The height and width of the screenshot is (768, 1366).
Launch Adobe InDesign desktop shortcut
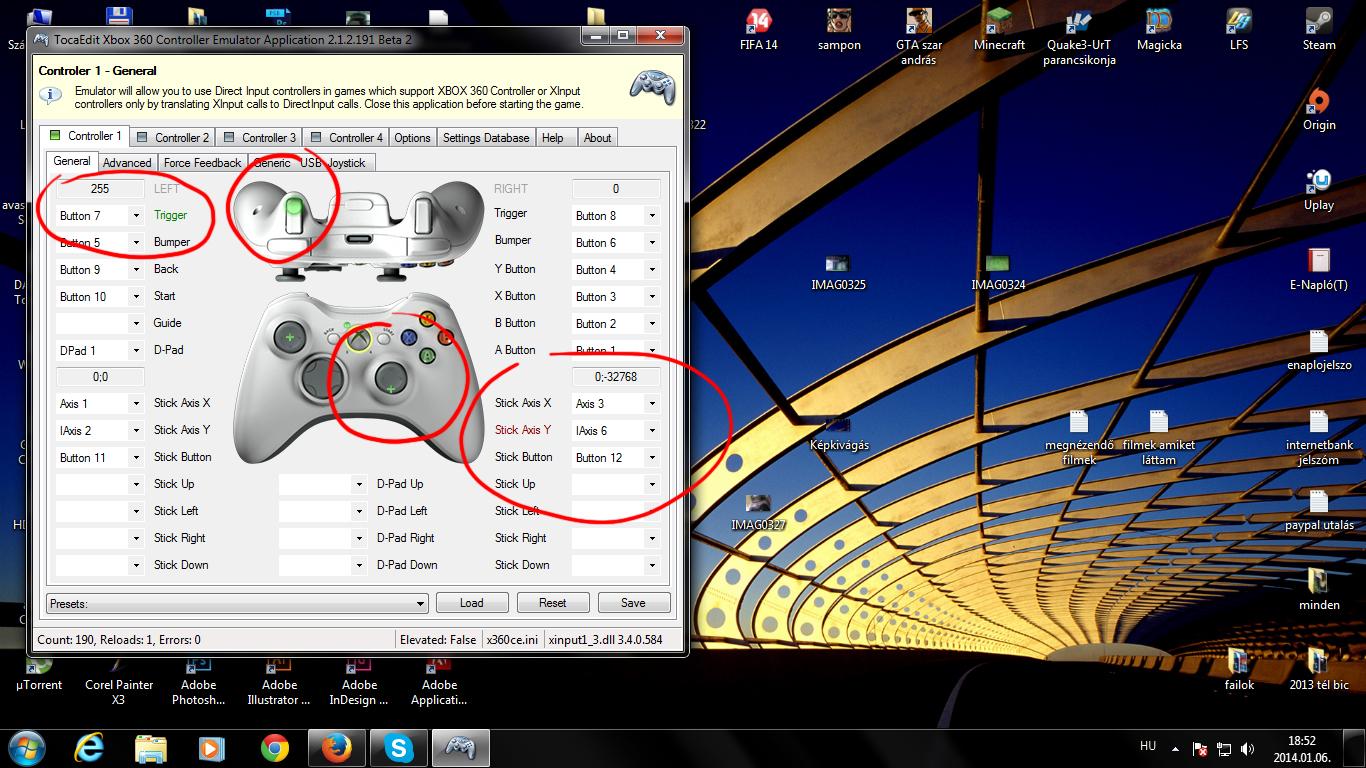pos(359,682)
